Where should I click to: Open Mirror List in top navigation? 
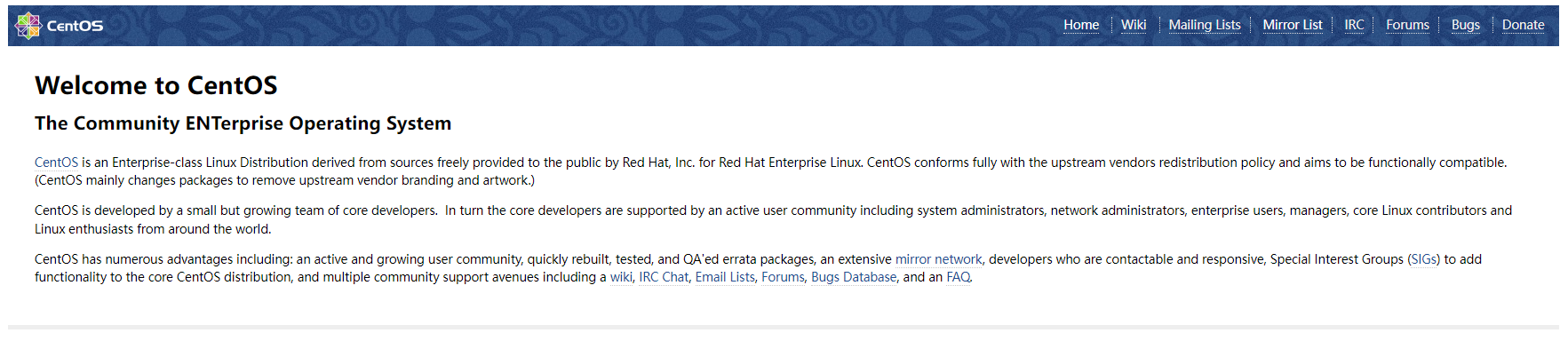pos(1293,25)
